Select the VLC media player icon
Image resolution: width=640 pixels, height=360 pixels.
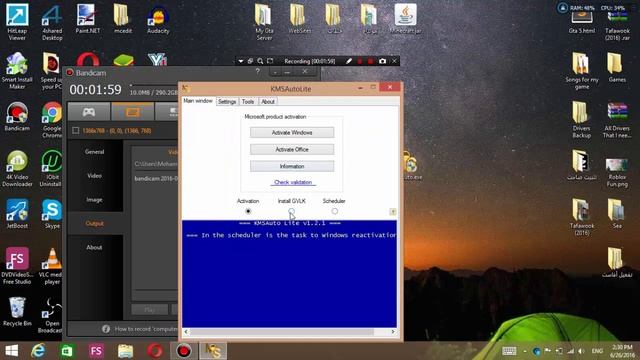[51, 265]
